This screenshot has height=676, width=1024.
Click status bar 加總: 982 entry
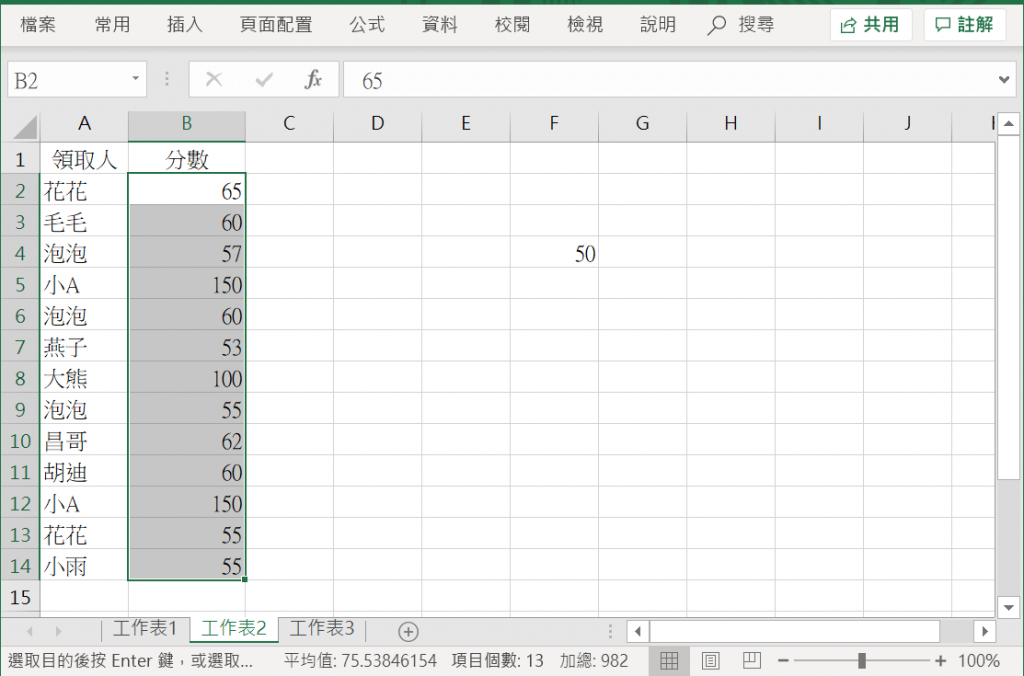(x=594, y=660)
